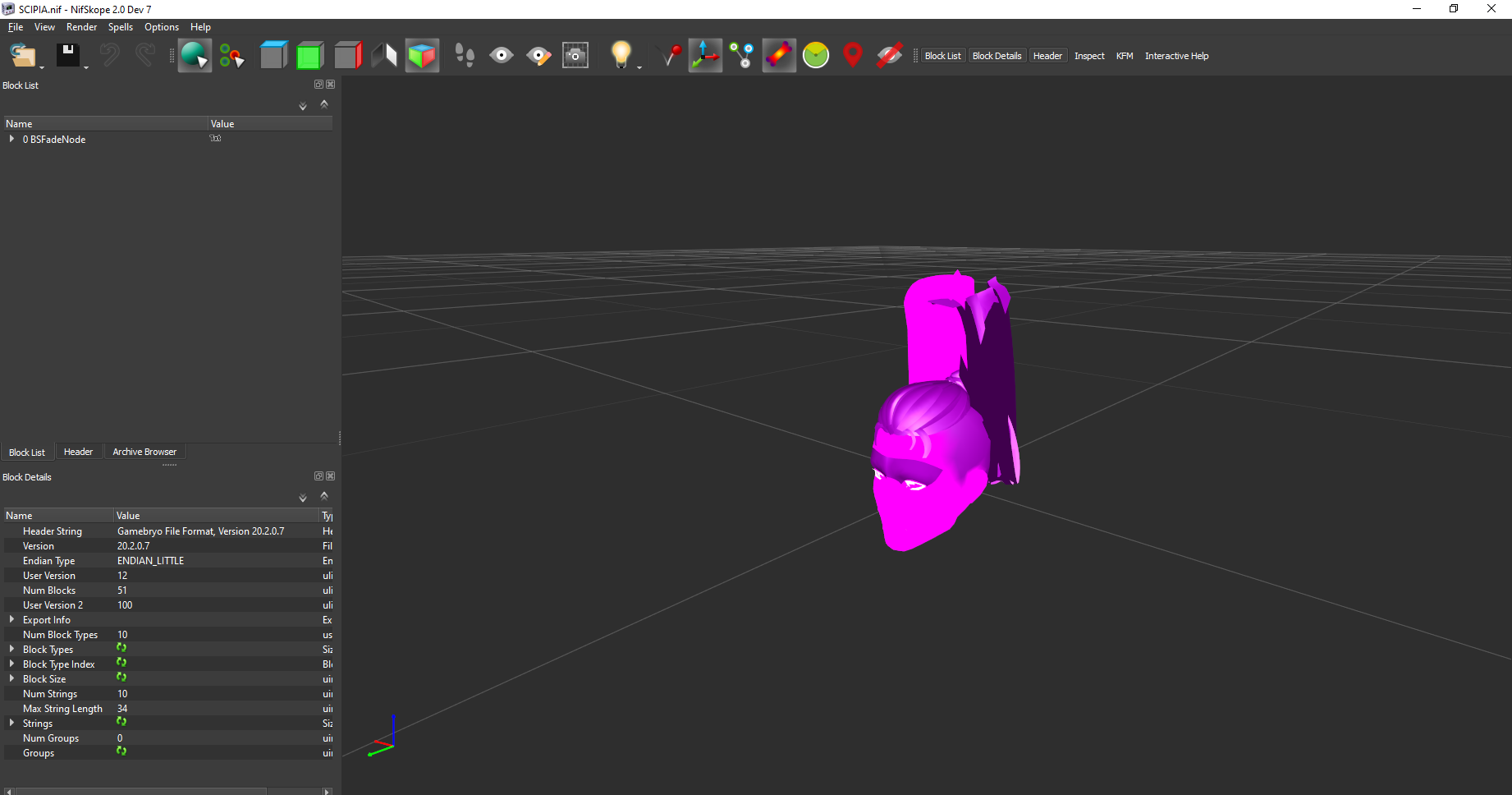The height and width of the screenshot is (795, 1512).
Task: Expand the Block Types row
Action: tap(11, 649)
